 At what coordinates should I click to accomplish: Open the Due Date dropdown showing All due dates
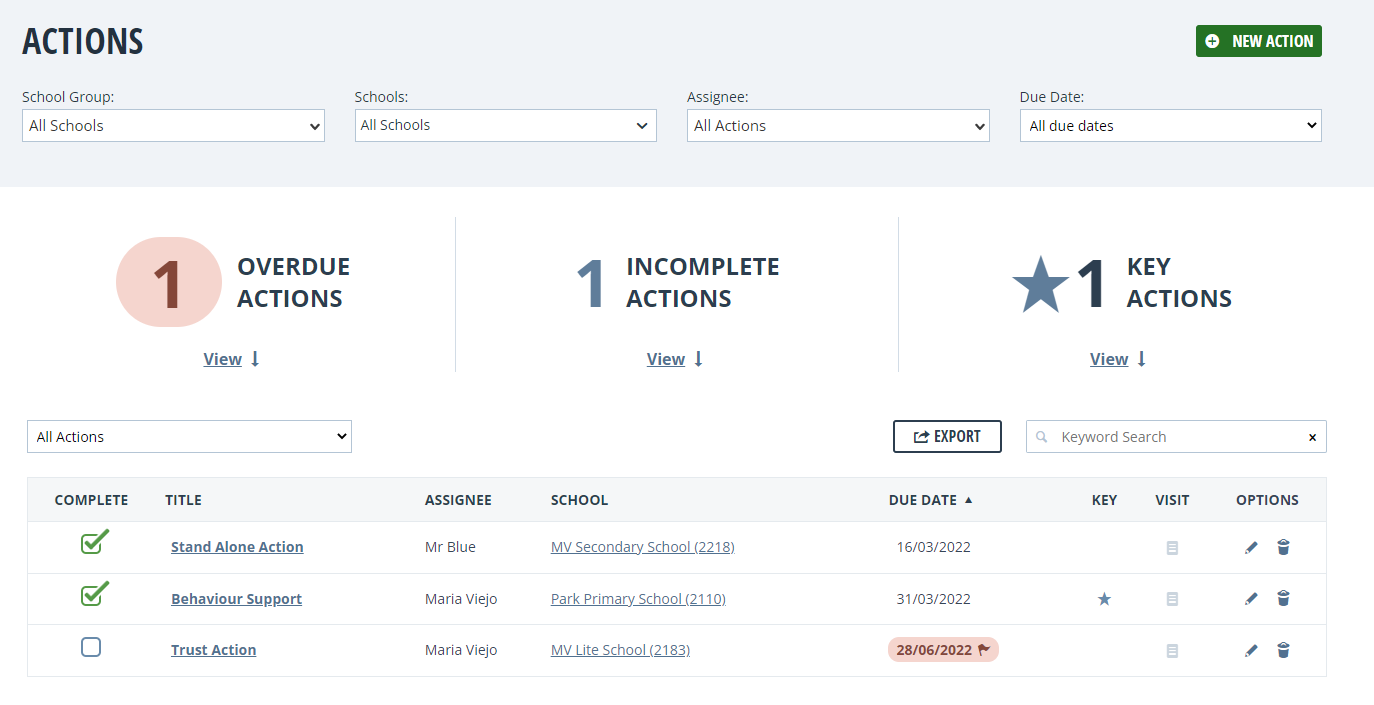(1169, 125)
